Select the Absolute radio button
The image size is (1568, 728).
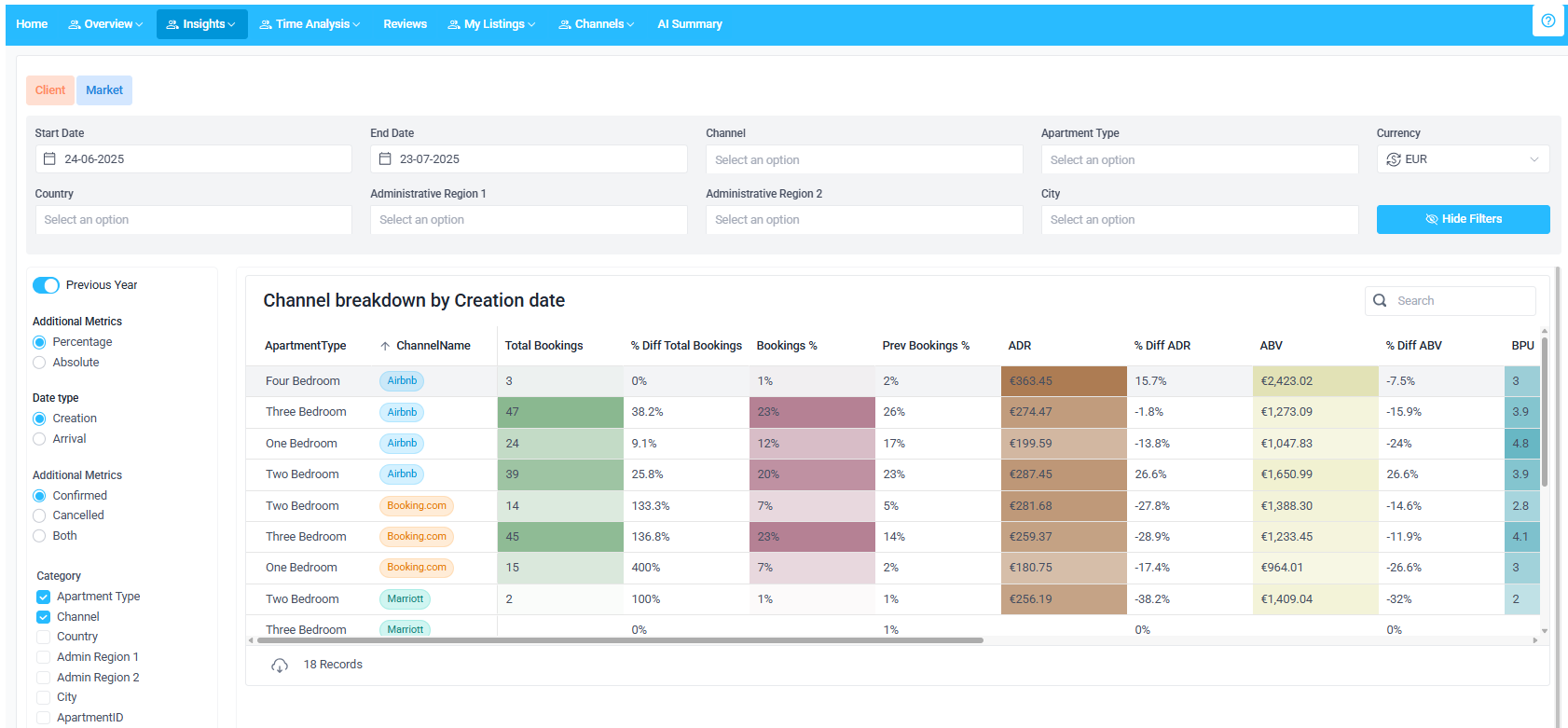[x=39, y=363]
